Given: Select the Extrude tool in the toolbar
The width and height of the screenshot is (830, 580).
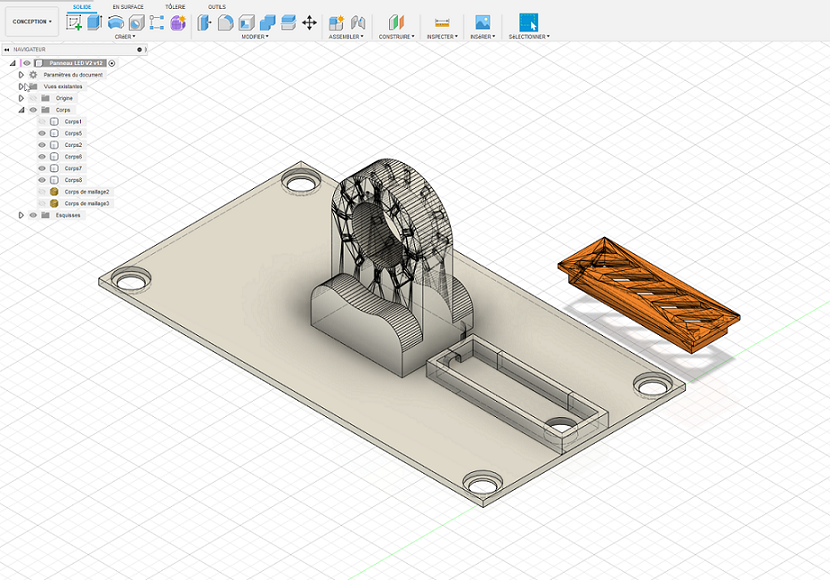Looking at the screenshot, I should pyautogui.click(x=95, y=22).
